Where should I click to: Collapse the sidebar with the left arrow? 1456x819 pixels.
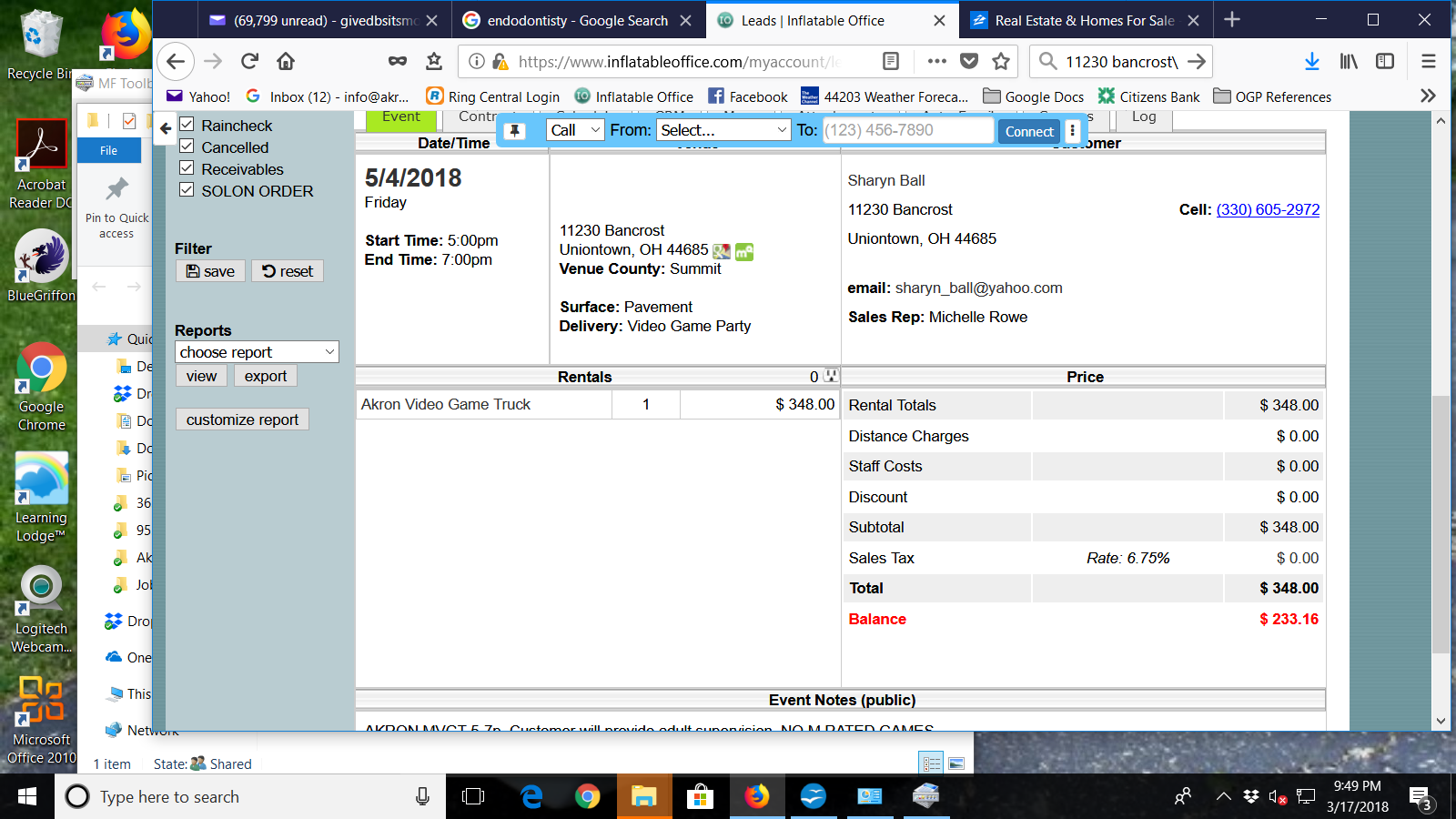pyautogui.click(x=166, y=128)
